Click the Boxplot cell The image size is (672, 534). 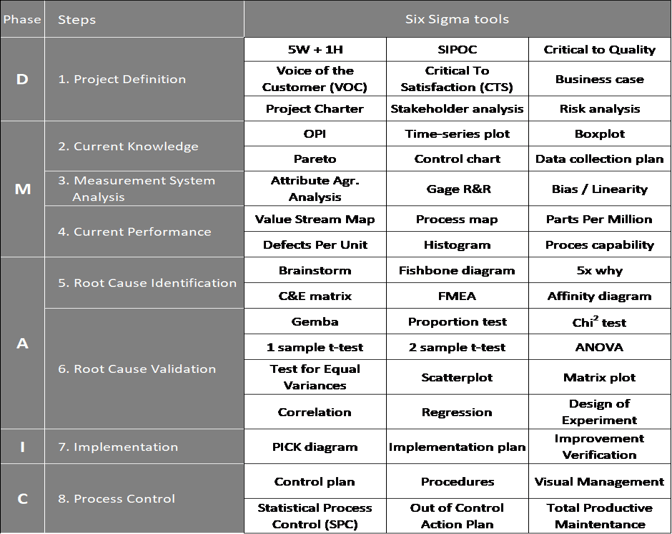(x=599, y=134)
